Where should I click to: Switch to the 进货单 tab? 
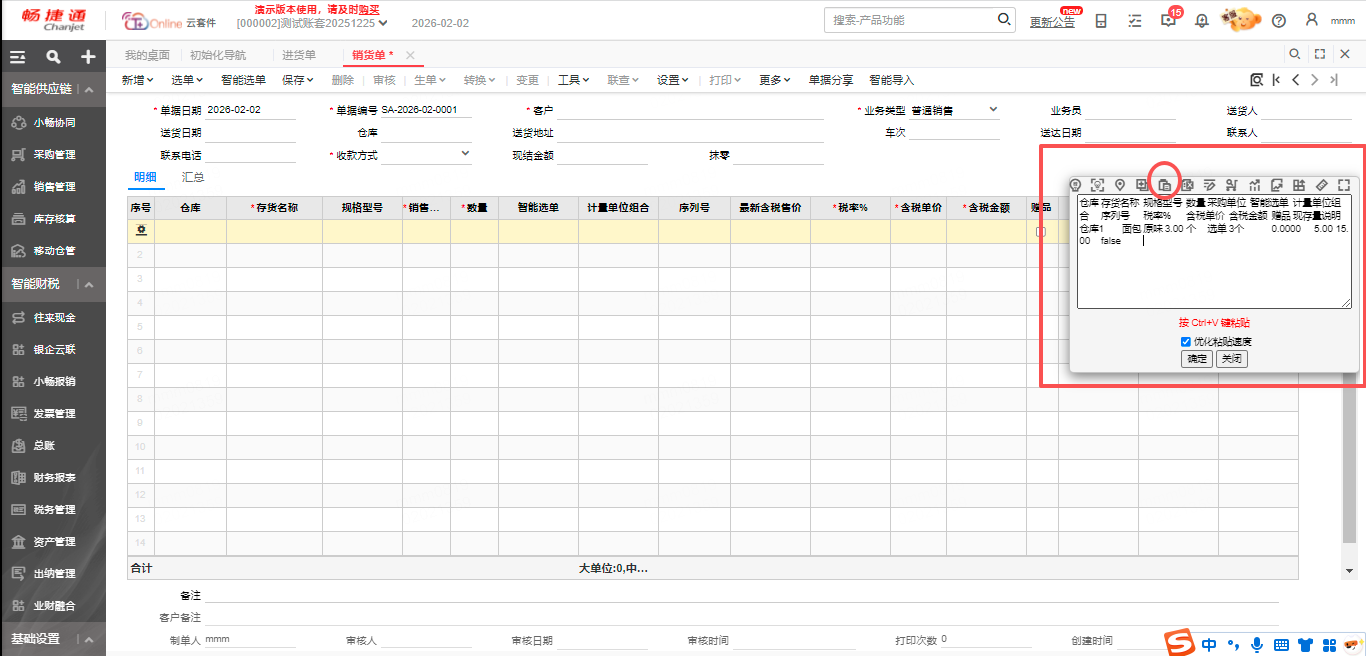(298, 55)
